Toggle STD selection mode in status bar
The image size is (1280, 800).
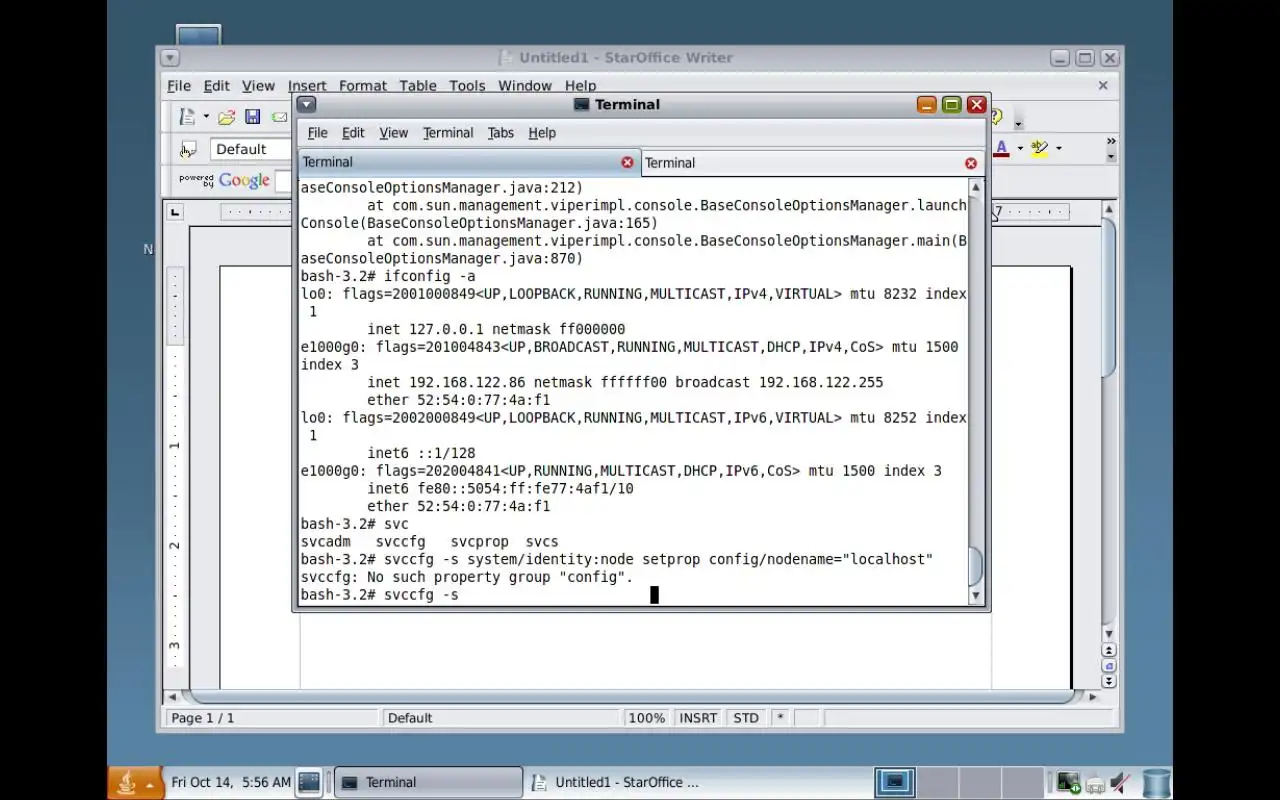point(746,718)
